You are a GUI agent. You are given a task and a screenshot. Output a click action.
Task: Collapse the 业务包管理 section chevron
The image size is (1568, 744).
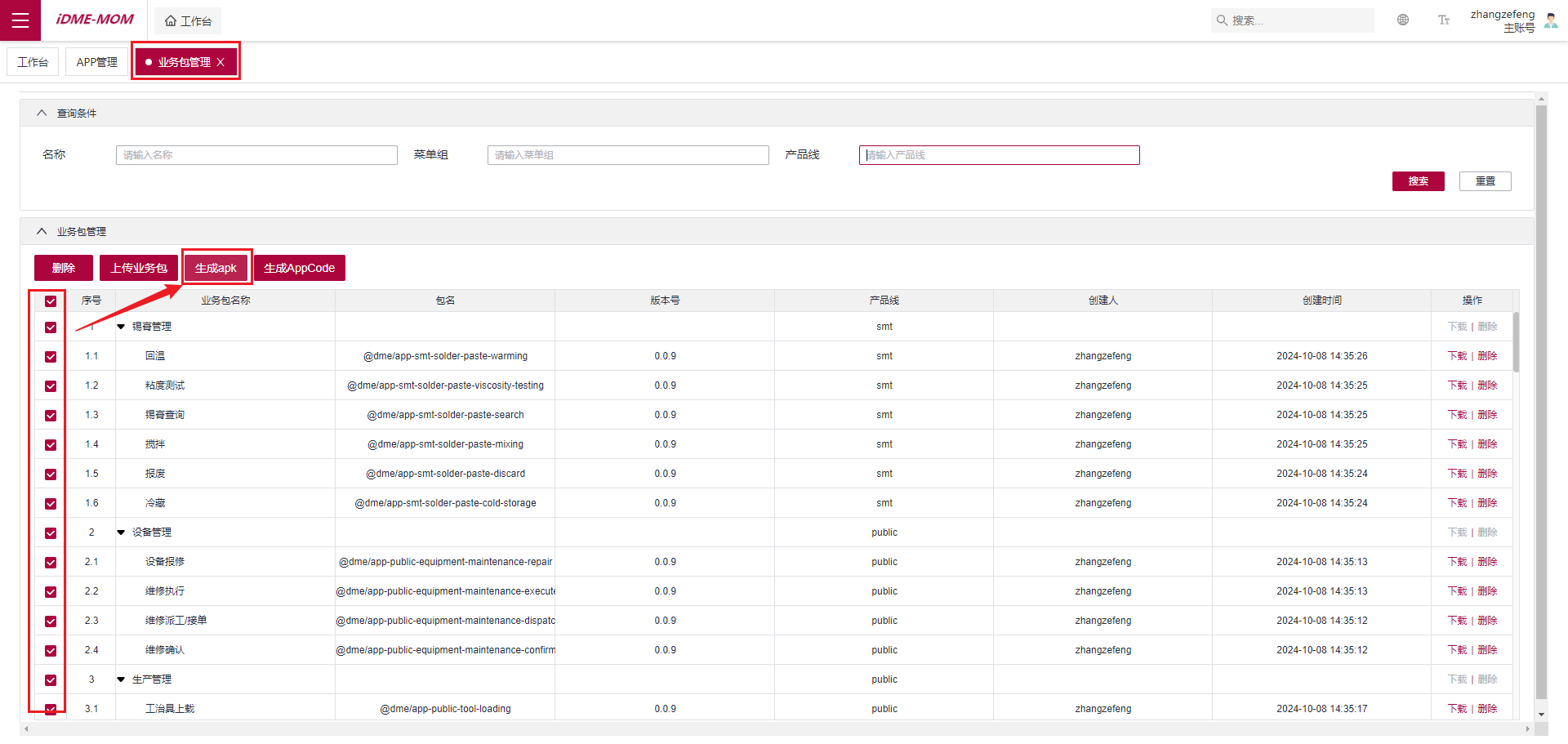(42, 232)
